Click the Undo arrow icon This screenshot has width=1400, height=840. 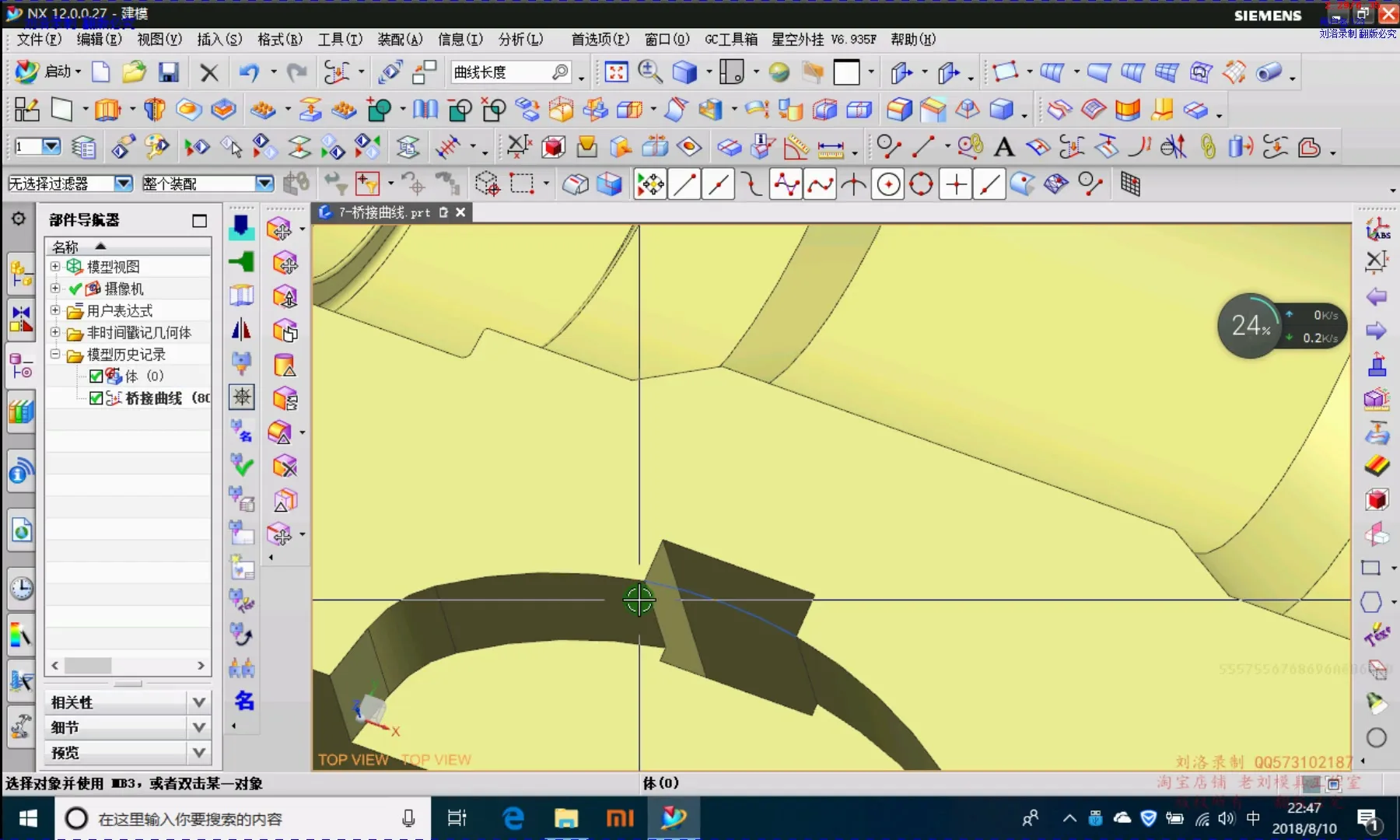click(249, 72)
